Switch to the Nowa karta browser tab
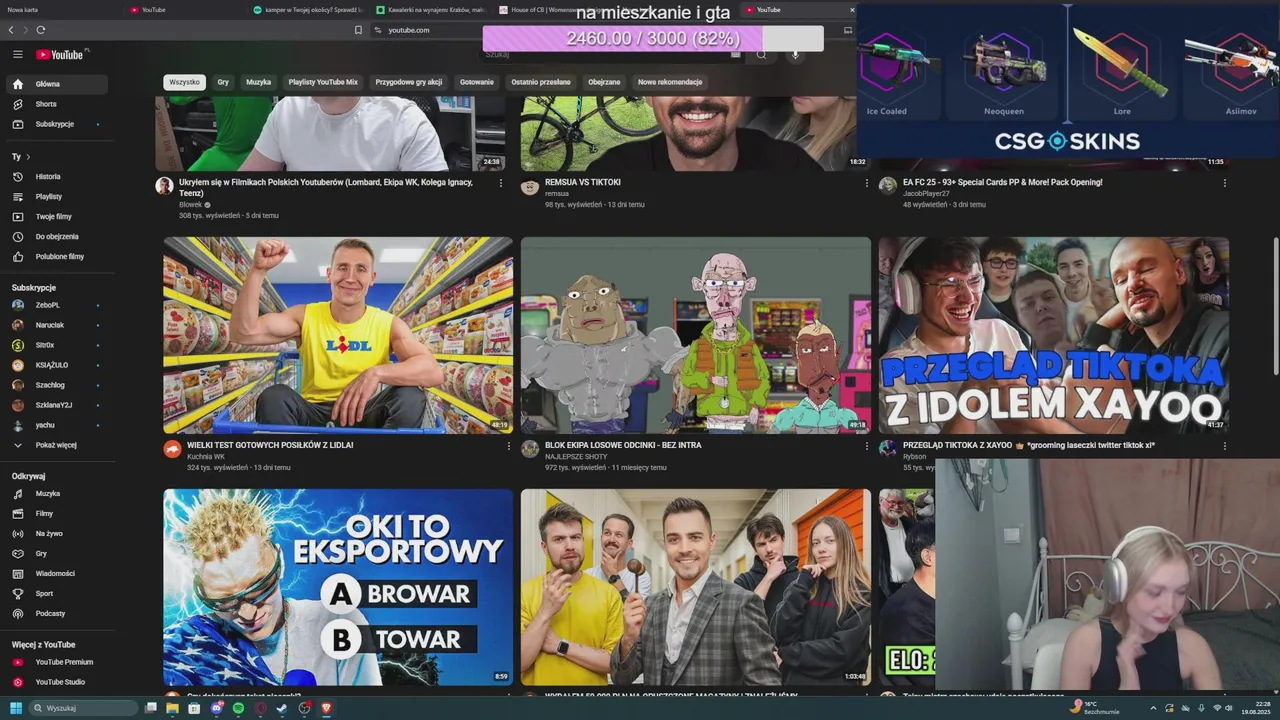This screenshot has height=720, width=1280. [60, 9]
